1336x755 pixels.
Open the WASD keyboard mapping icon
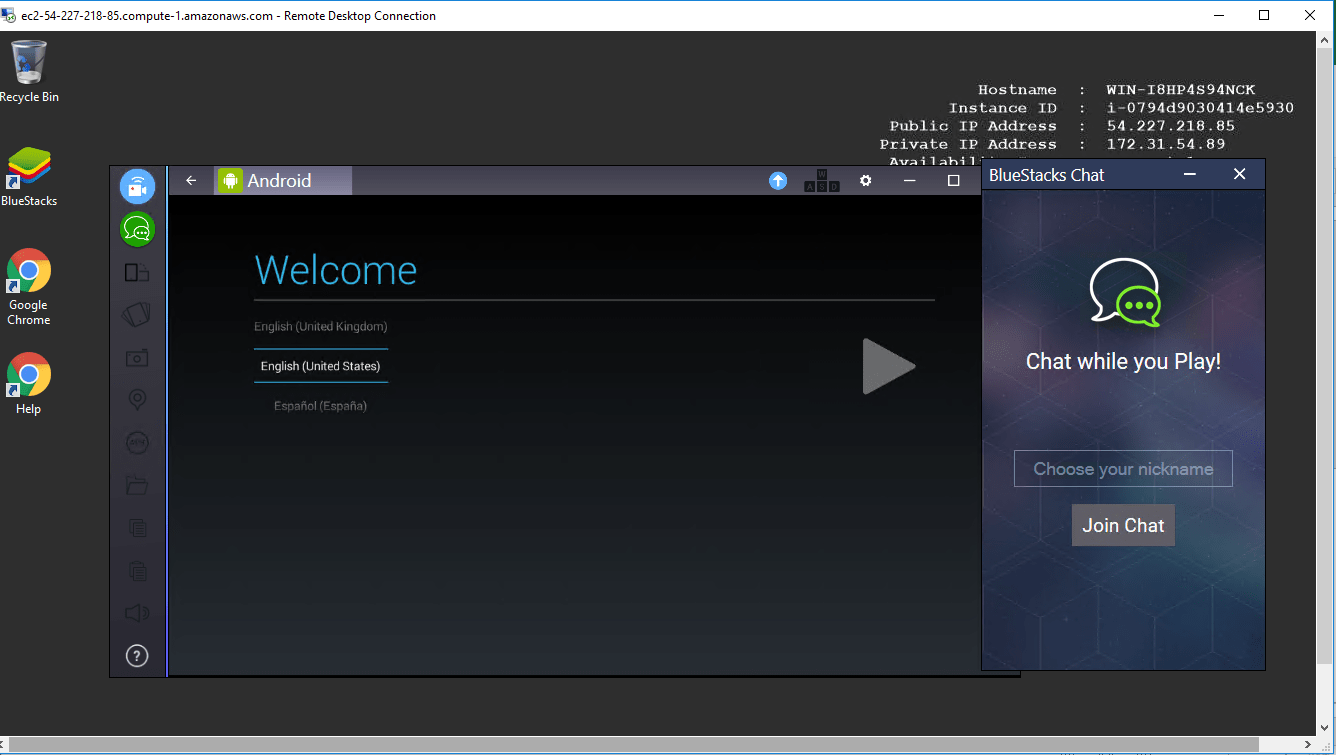pyautogui.click(x=822, y=181)
